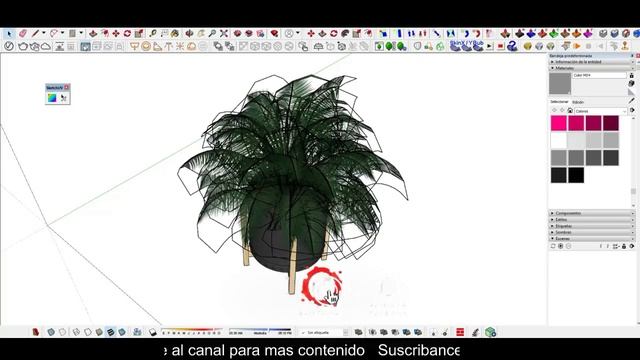Click the Zoom Extents tool
The image size is (640, 360).
[224, 33]
